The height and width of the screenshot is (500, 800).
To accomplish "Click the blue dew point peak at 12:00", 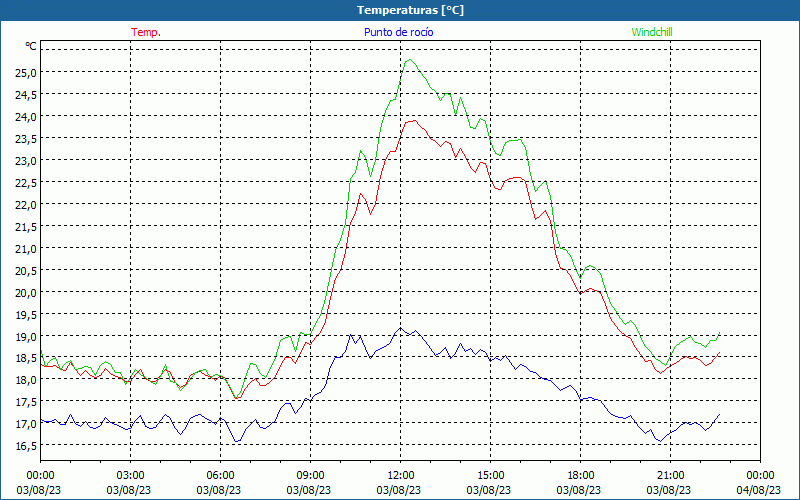I will (x=401, y=328).
